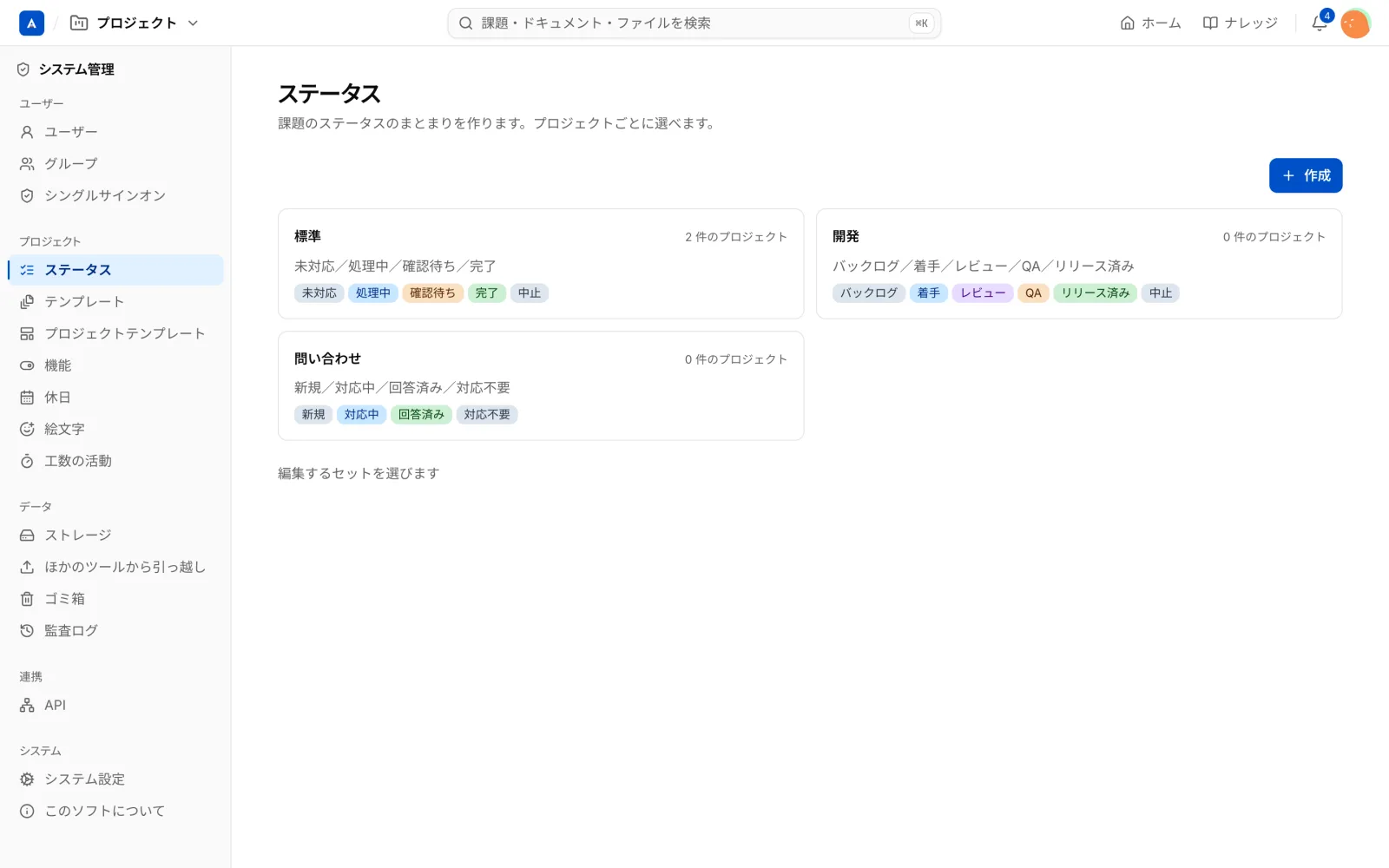The image size is (1389, 868).
Task: Open ほかのツールから引っ越し page
Action: (115, 567)
